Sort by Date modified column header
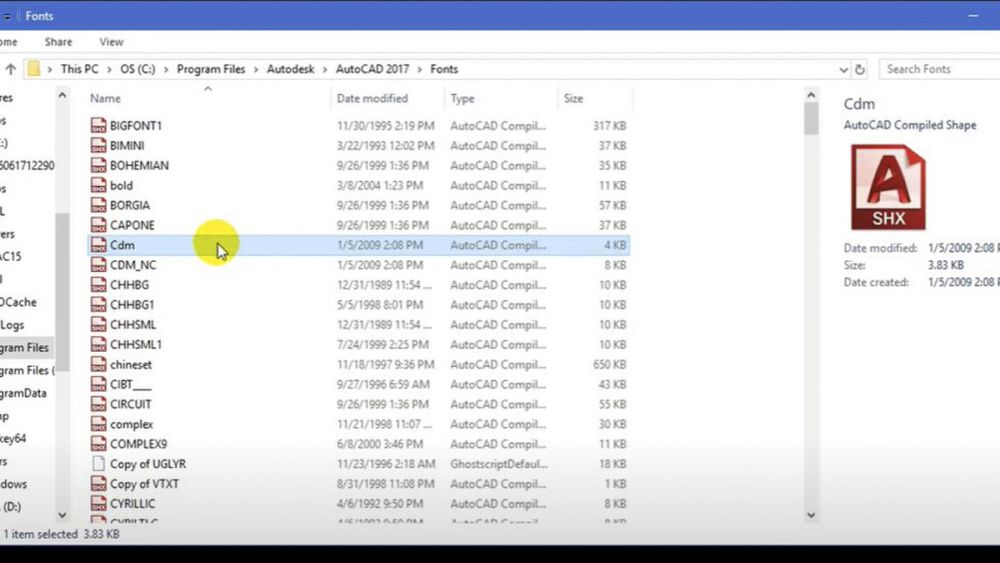Image resolution: width=1000 pixels, height=563 pixels. (x=372, y=98)
